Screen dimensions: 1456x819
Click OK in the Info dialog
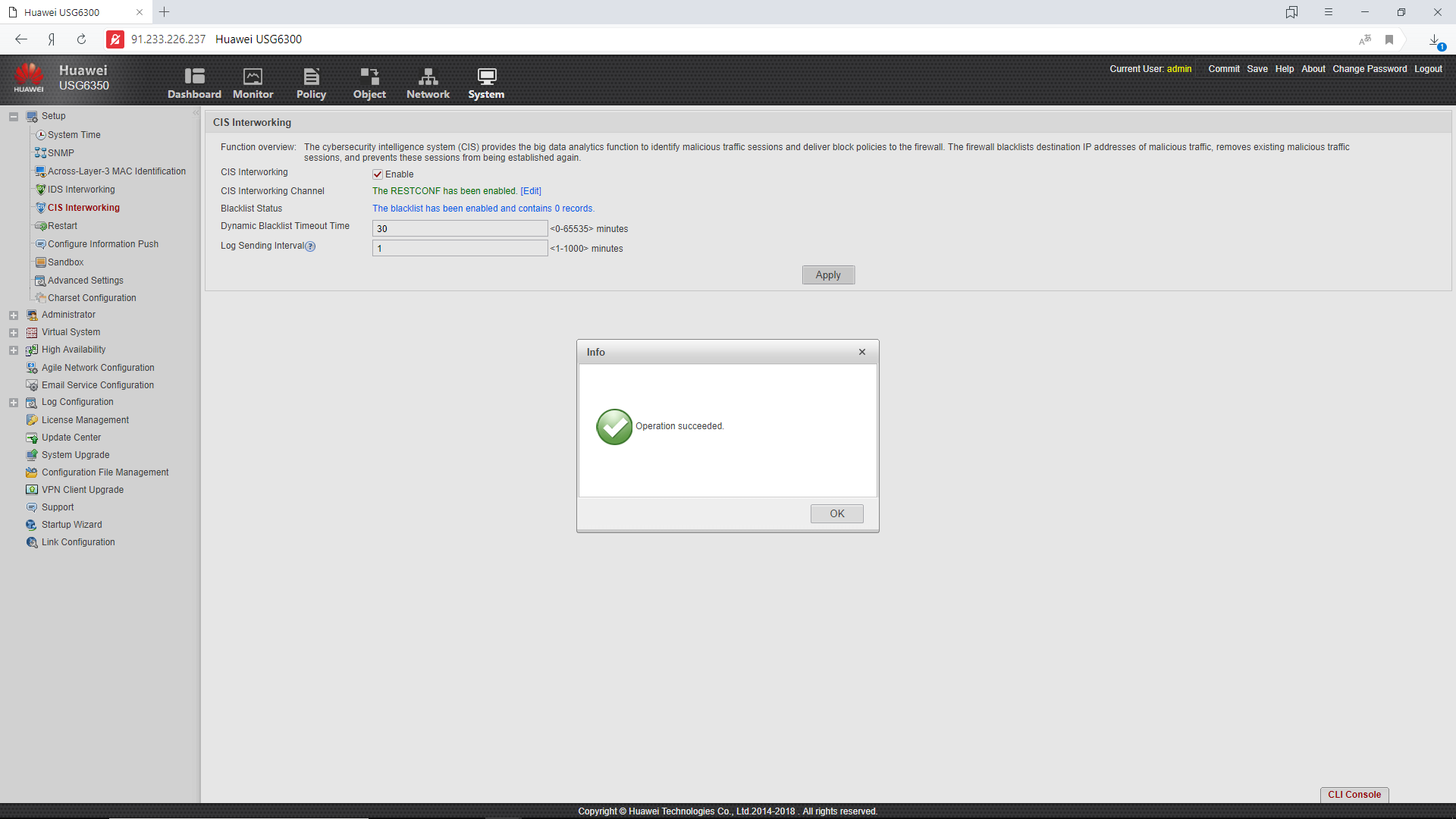836,513
